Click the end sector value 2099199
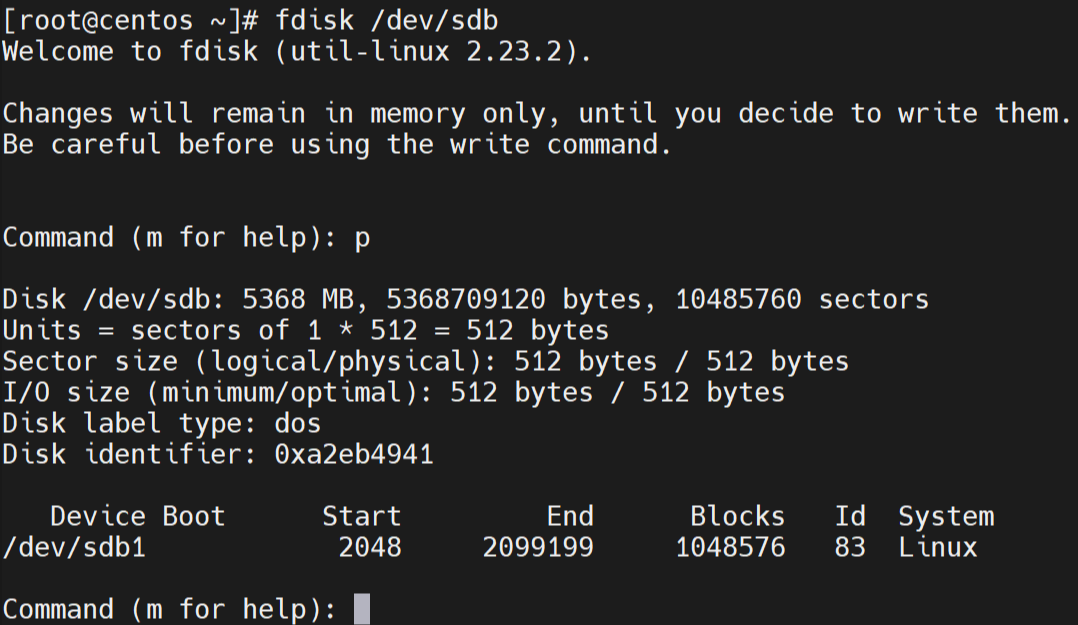Screen dimensions: 1078x625 click(538, 547)
